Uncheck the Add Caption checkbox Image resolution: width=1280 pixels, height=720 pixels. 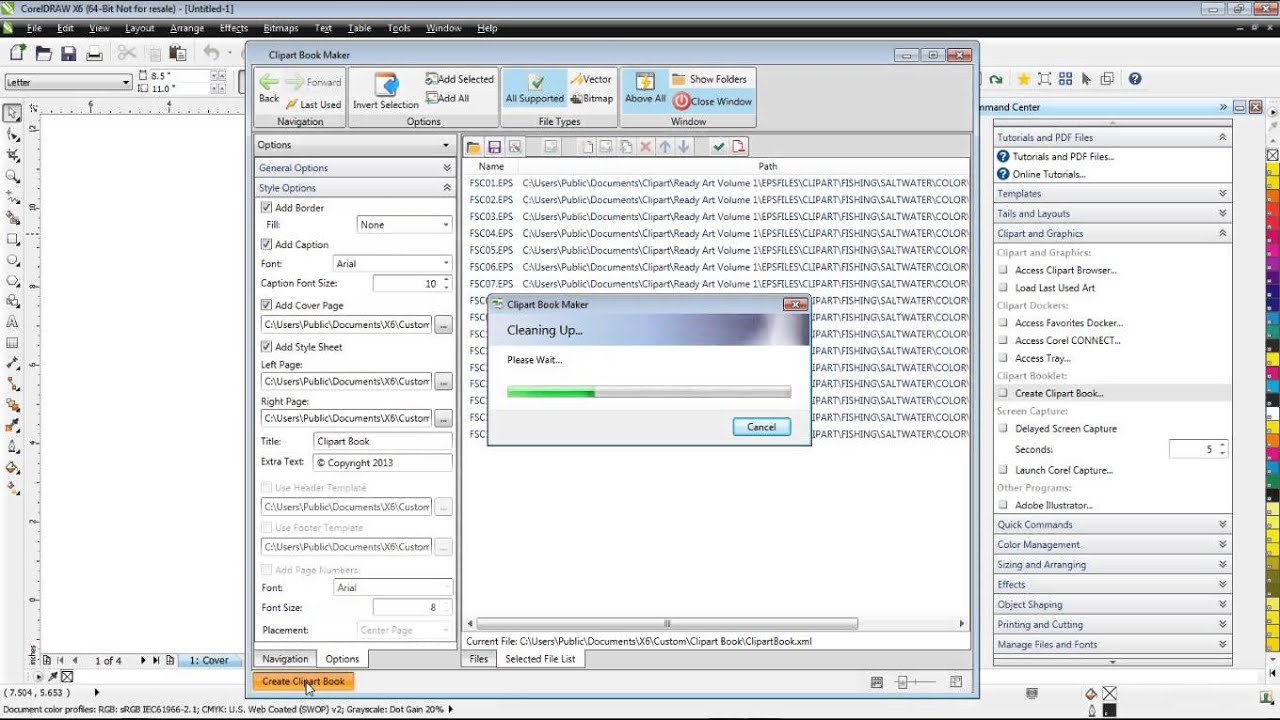(x=267, y=244)
